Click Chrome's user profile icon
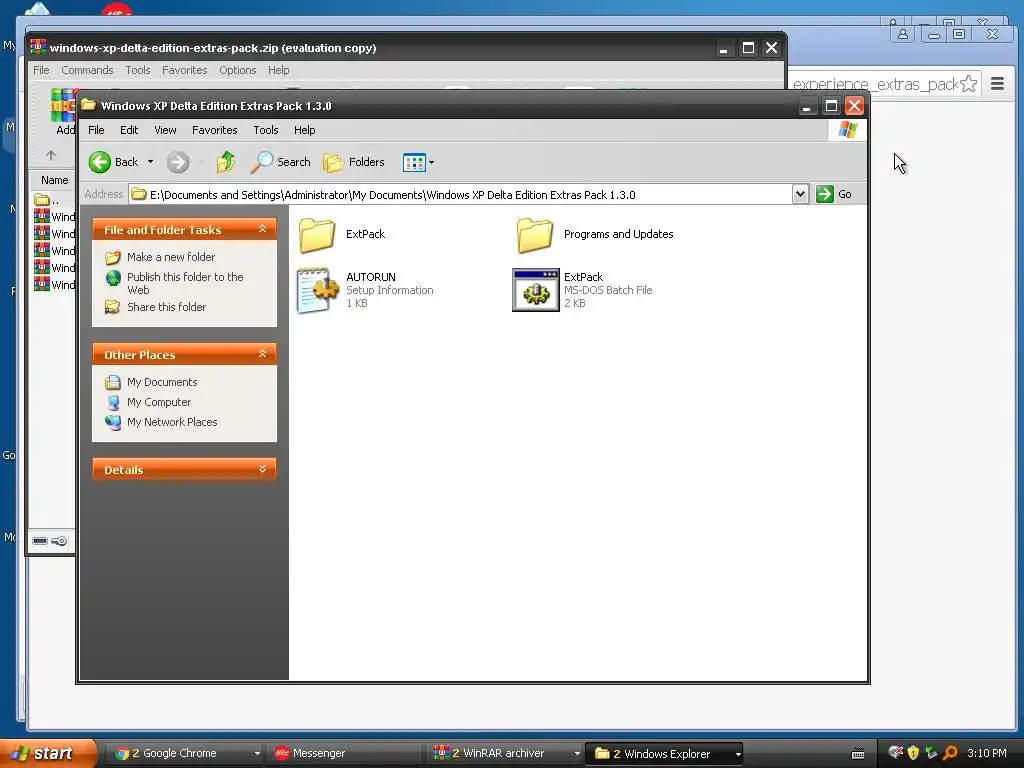This screenshot has height=768, width=1024. [x=903, y=34]
